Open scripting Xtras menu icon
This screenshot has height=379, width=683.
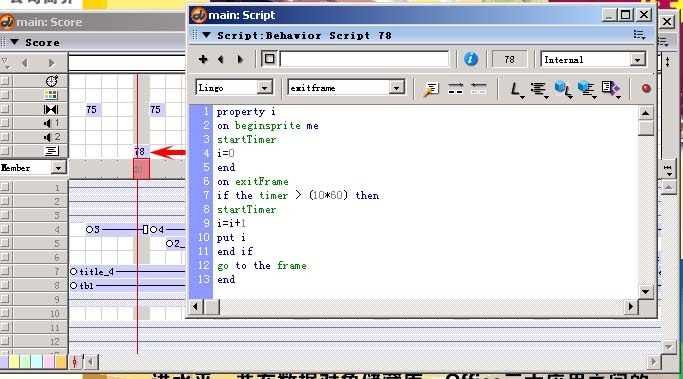tap(611, 89)
